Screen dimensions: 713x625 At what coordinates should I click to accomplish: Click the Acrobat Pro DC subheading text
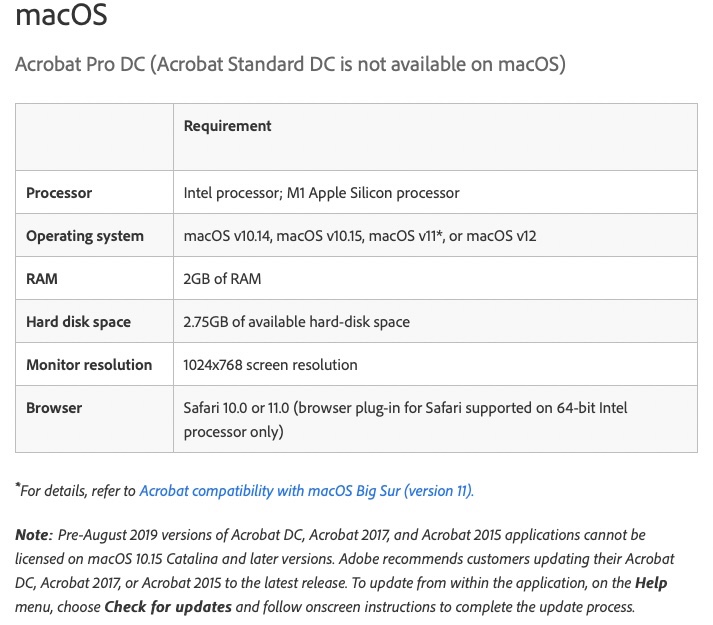coord(290,65)
